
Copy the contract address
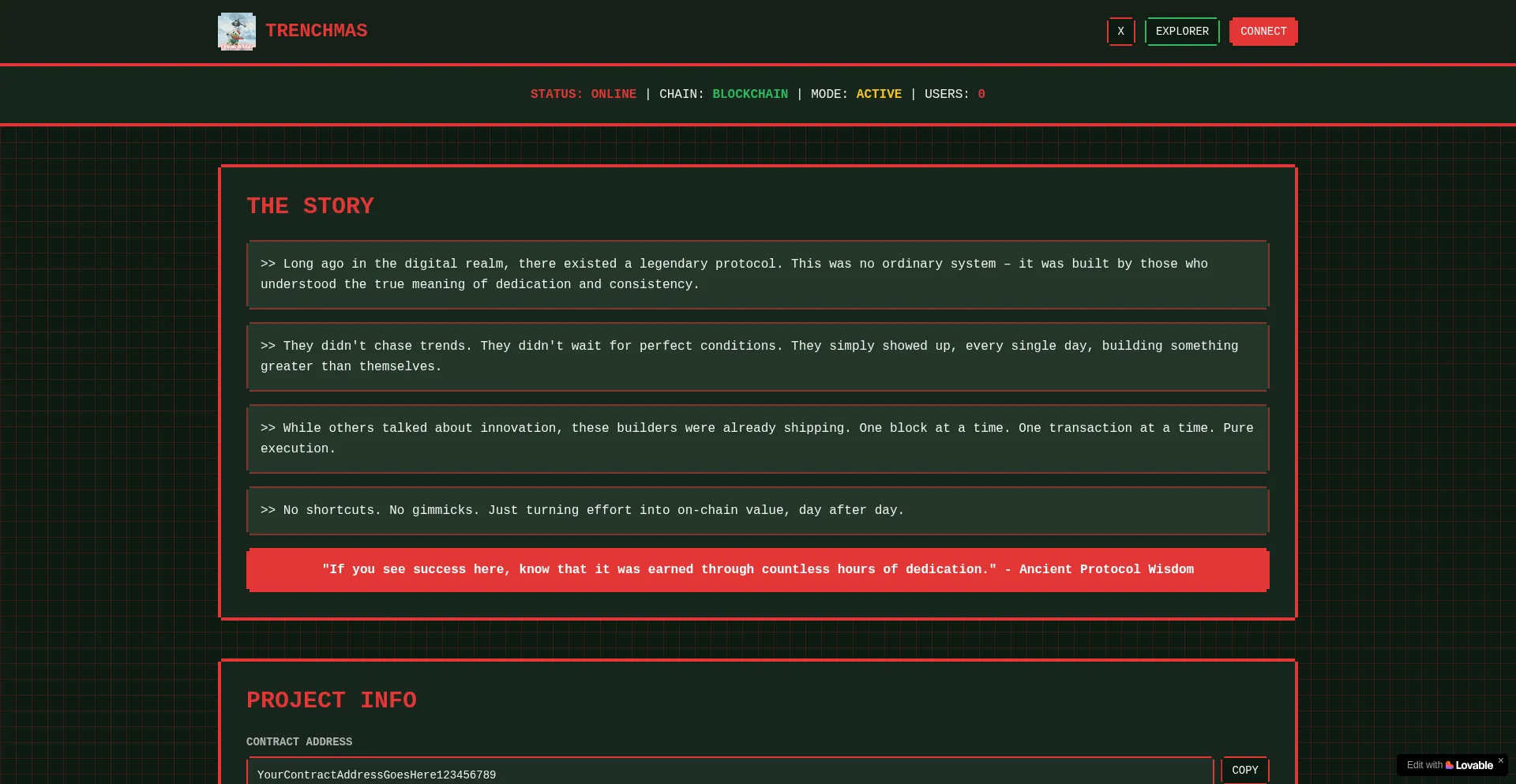pyautogui.click(x=1244, y=770)
